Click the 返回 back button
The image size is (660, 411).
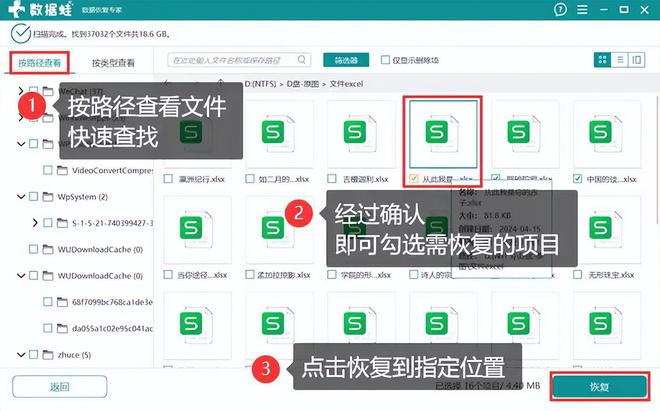(x=59, y=387)
